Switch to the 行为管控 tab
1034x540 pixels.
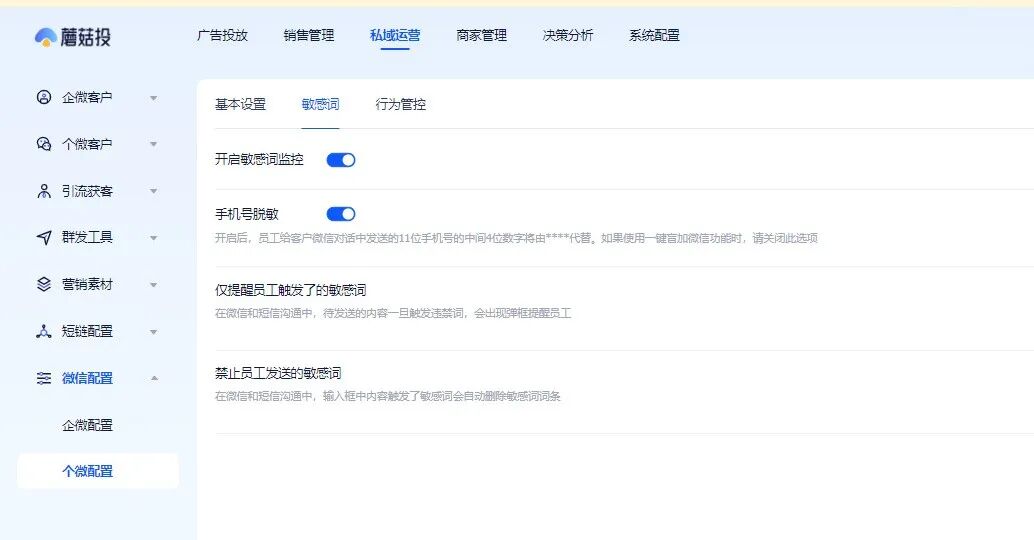(x=400, y=104)
